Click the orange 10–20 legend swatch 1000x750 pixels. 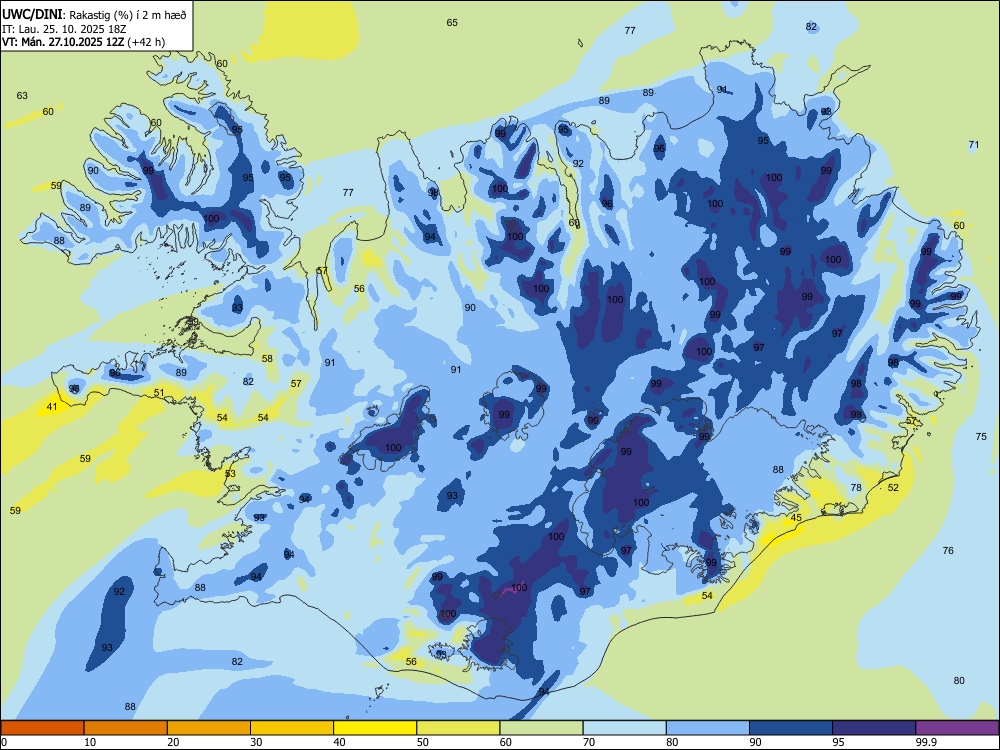pyautogui.click(x=126, y=728)
